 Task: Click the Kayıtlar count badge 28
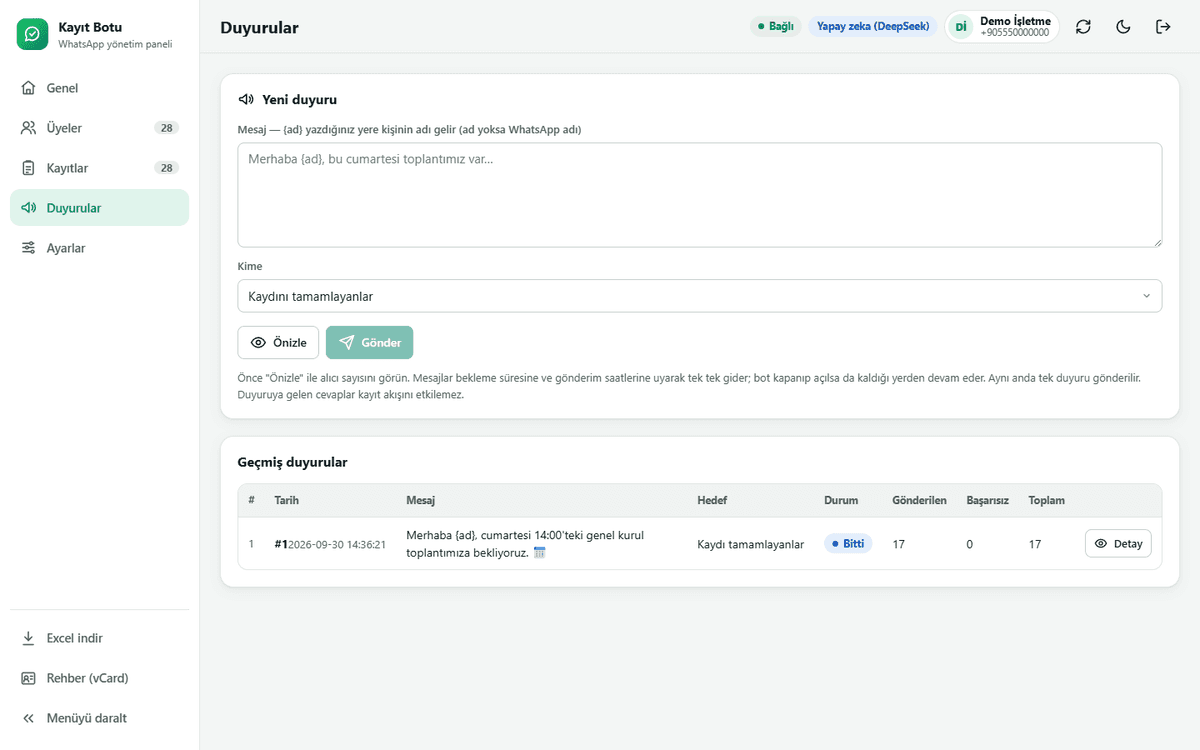click(166, 168)
